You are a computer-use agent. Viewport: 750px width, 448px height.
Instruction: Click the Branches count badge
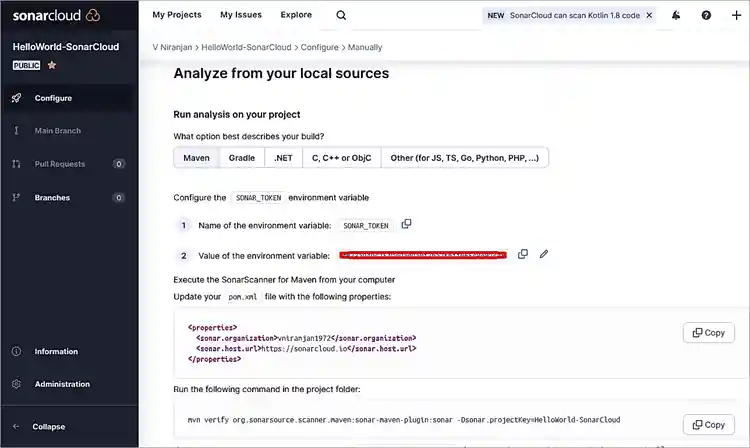pyautogui.click(x=119, y=197)
